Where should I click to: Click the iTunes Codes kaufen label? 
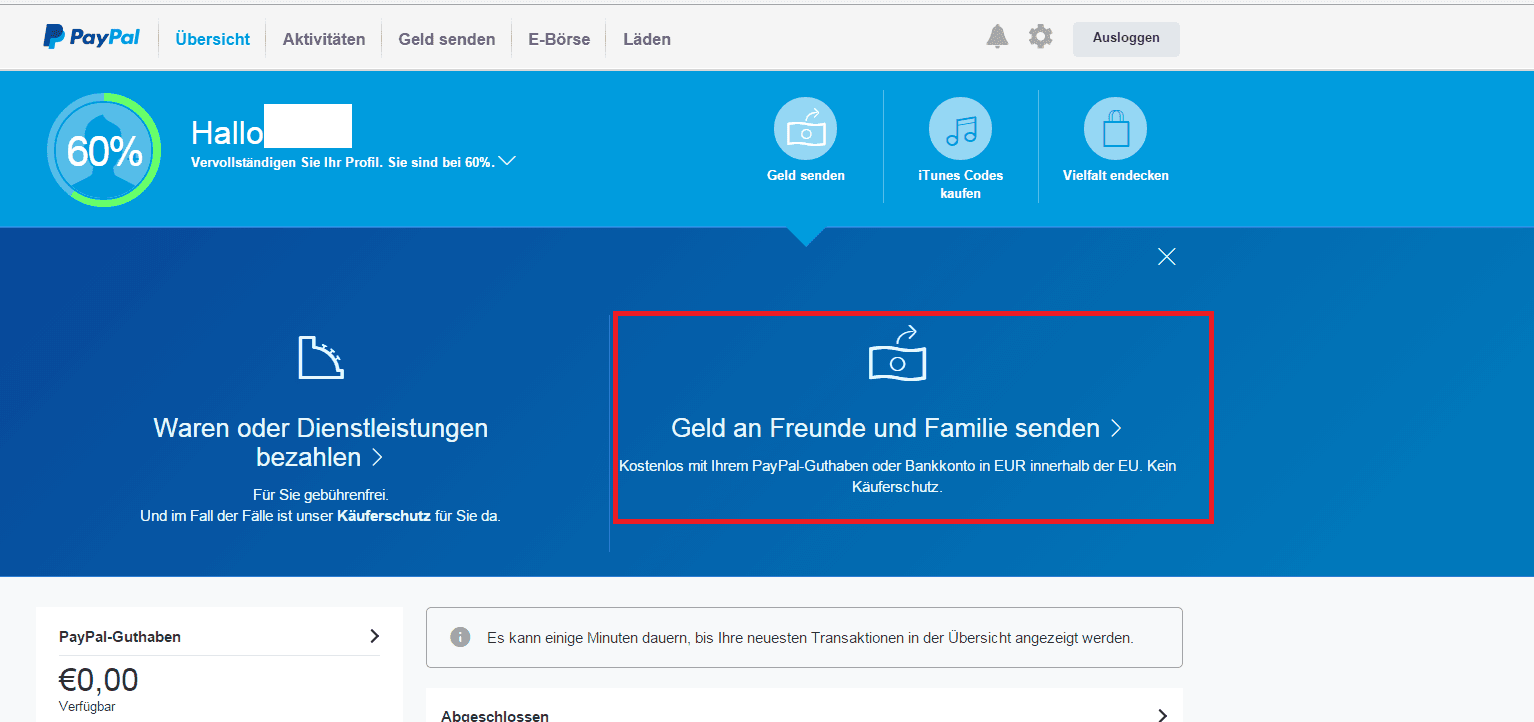tap(960, 184)
